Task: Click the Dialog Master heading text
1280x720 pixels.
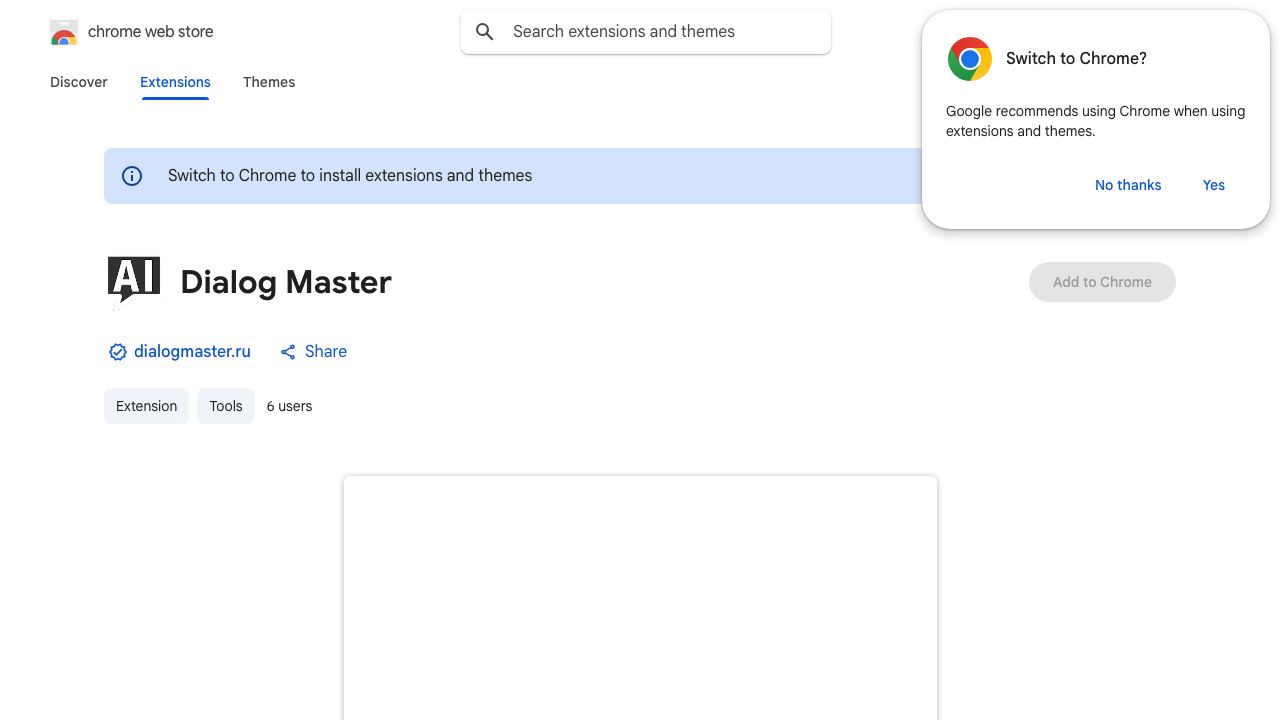Action: tap(286, 282)
